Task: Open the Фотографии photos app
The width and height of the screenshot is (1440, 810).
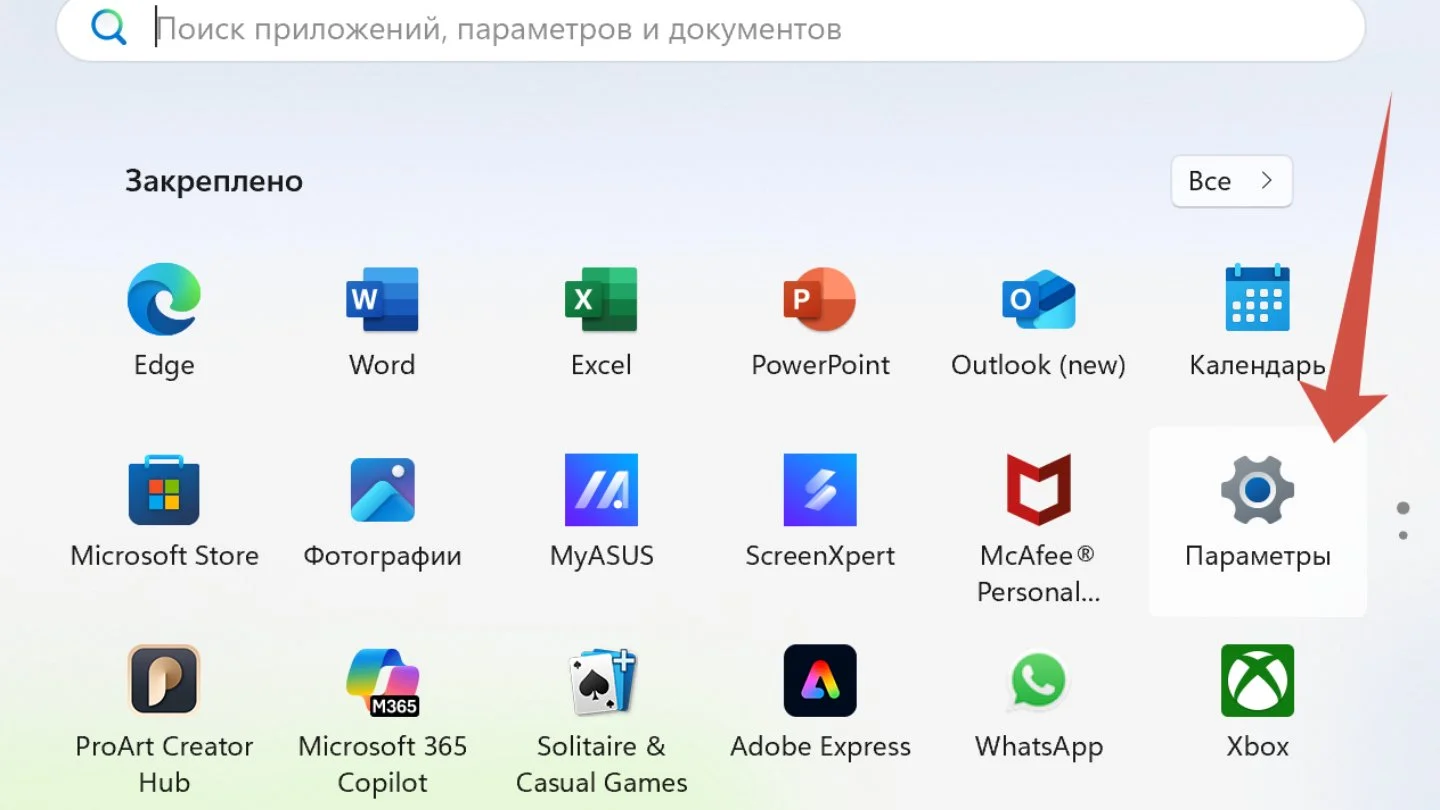Action: [382, 490]
